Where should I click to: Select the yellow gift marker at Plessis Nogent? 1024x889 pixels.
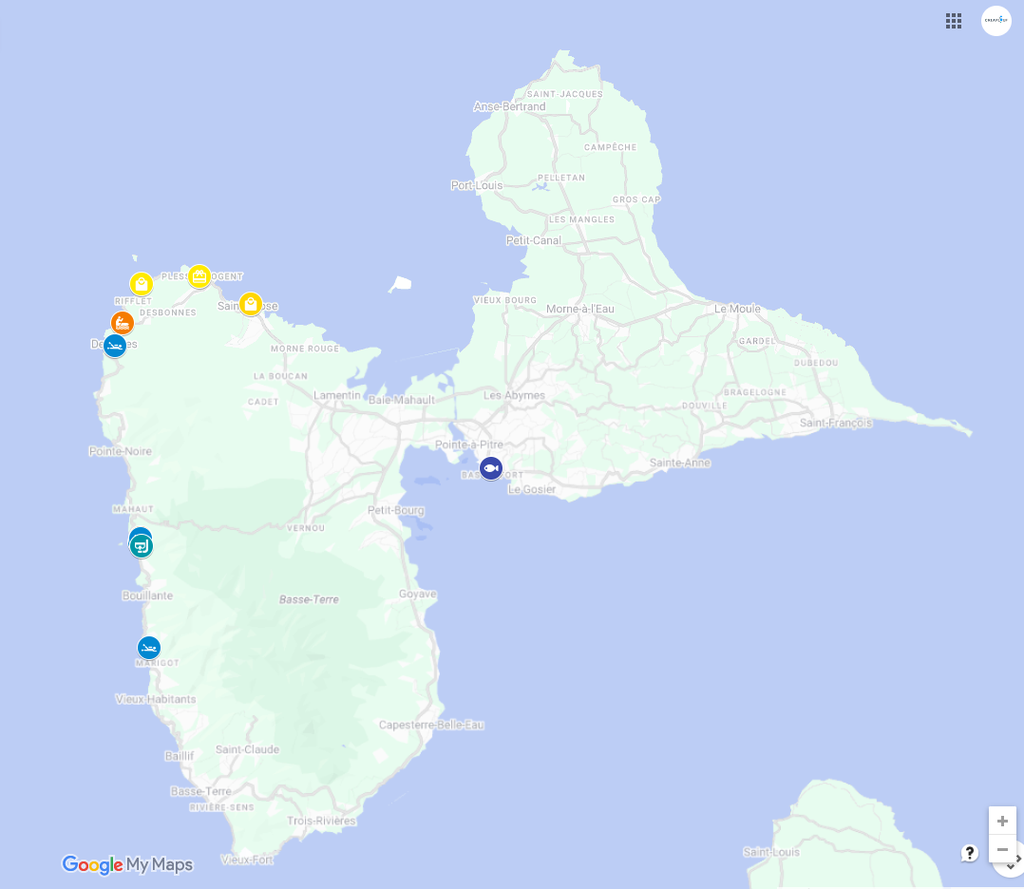(x=200, y=276)
